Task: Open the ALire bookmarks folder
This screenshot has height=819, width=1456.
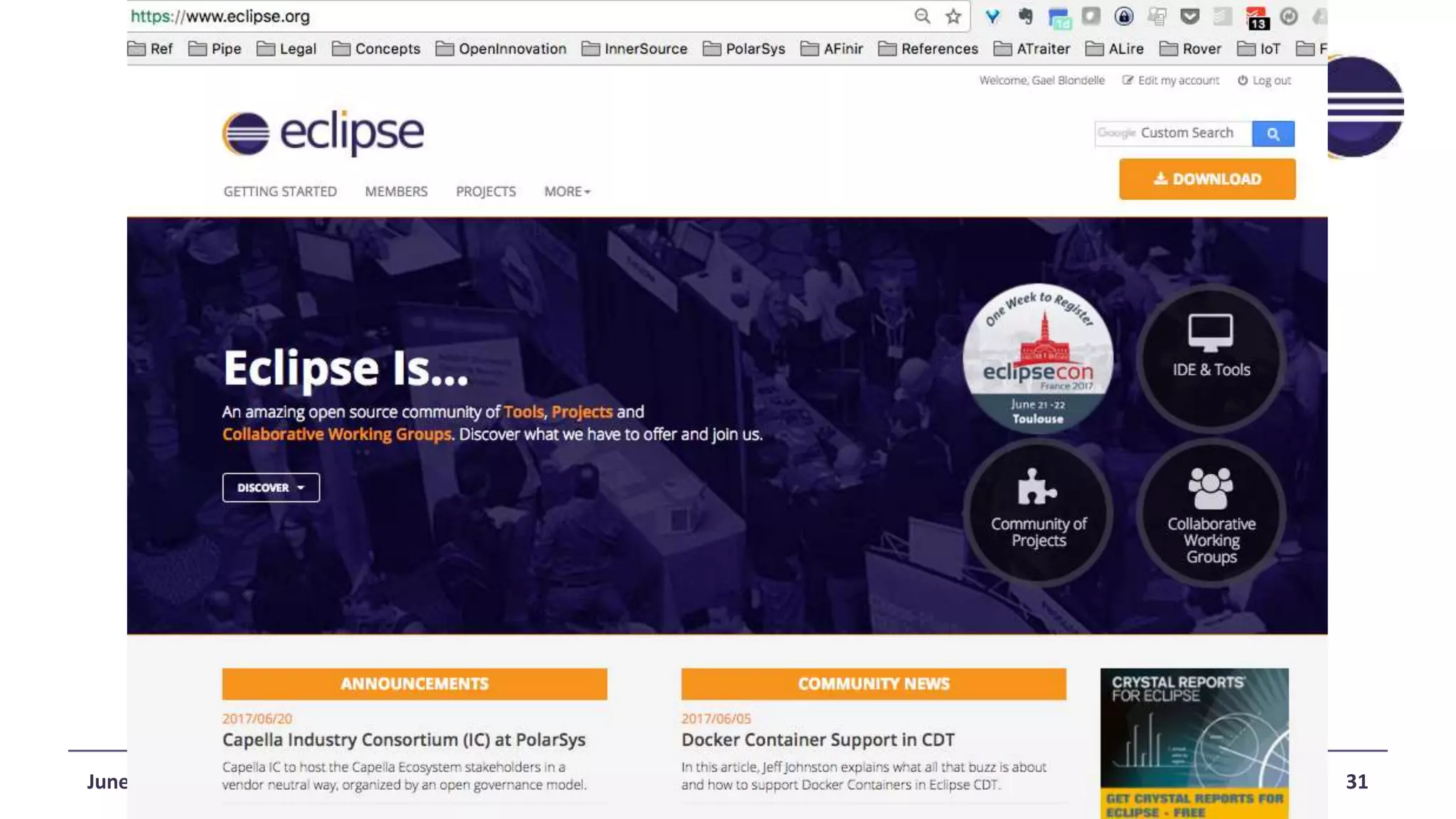Action: tap(1115, 48)
